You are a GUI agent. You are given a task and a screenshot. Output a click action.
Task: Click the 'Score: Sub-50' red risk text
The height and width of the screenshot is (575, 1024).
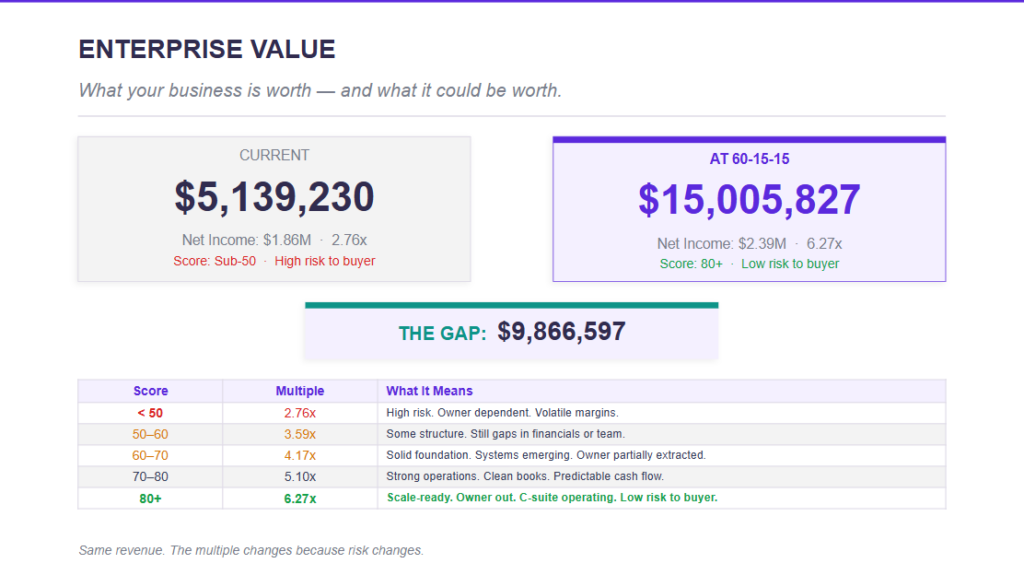[215, 261]
